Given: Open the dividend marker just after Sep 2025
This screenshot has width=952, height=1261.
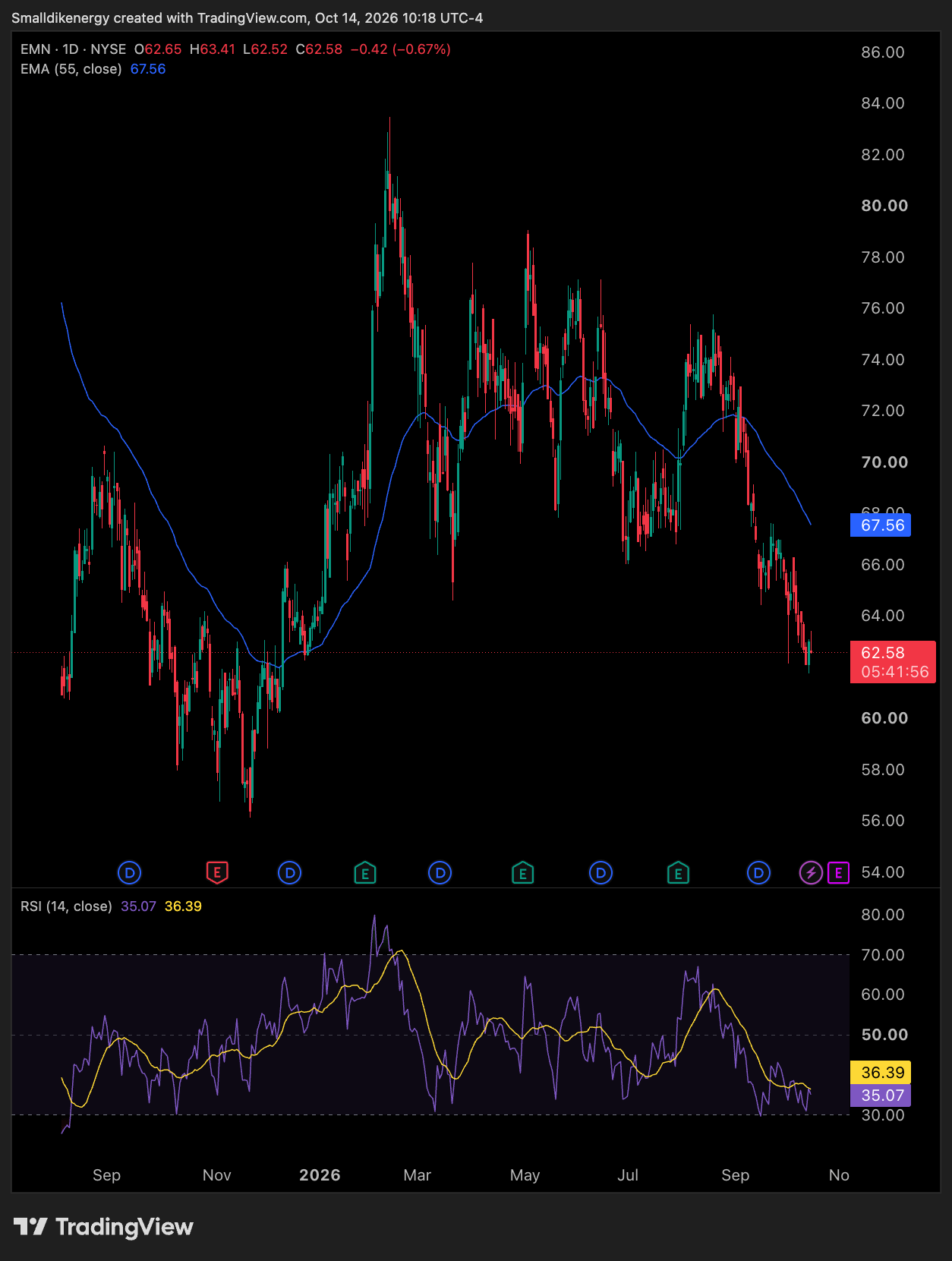Looking at the screenshot, I should [130, 873].
